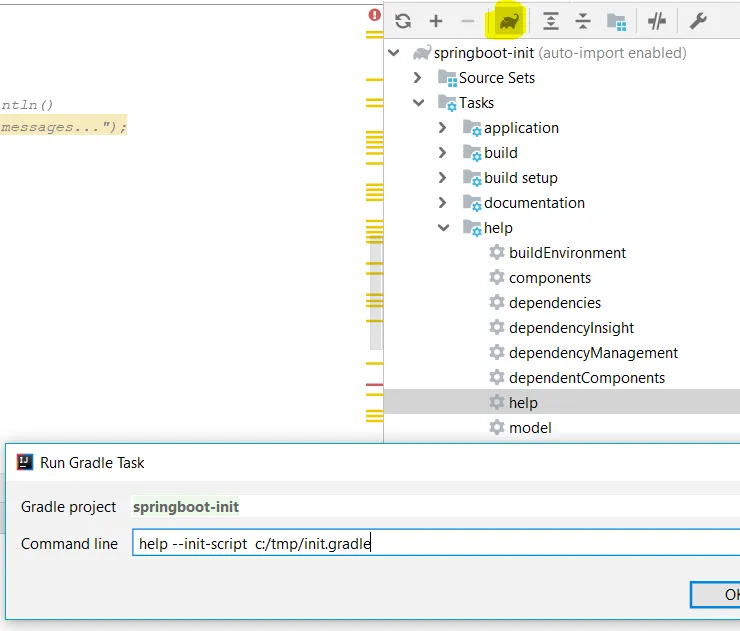
Task: Select the build setup folder item
Action: point(521,177)
